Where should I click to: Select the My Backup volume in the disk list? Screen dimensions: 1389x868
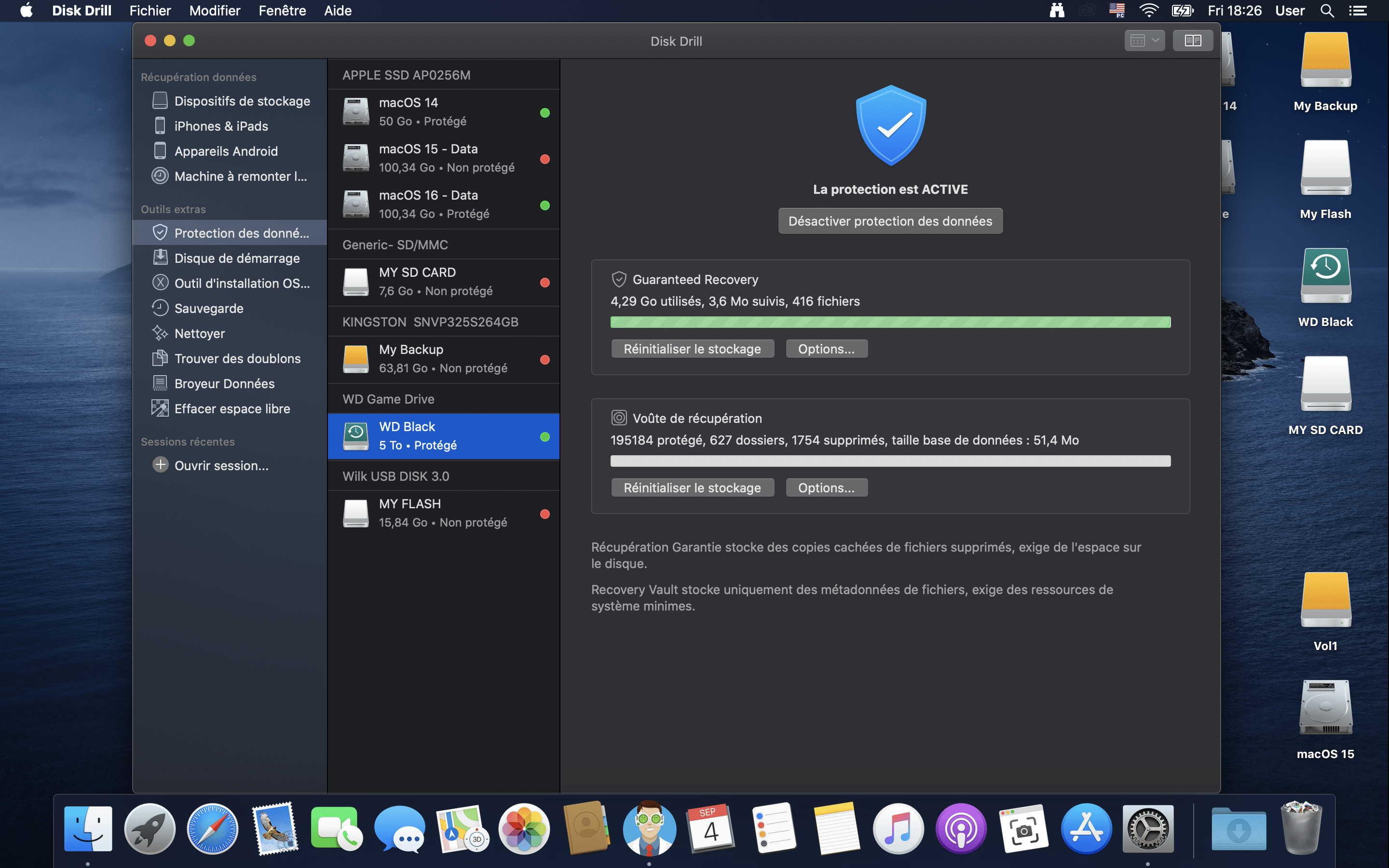tap(443, 359)
